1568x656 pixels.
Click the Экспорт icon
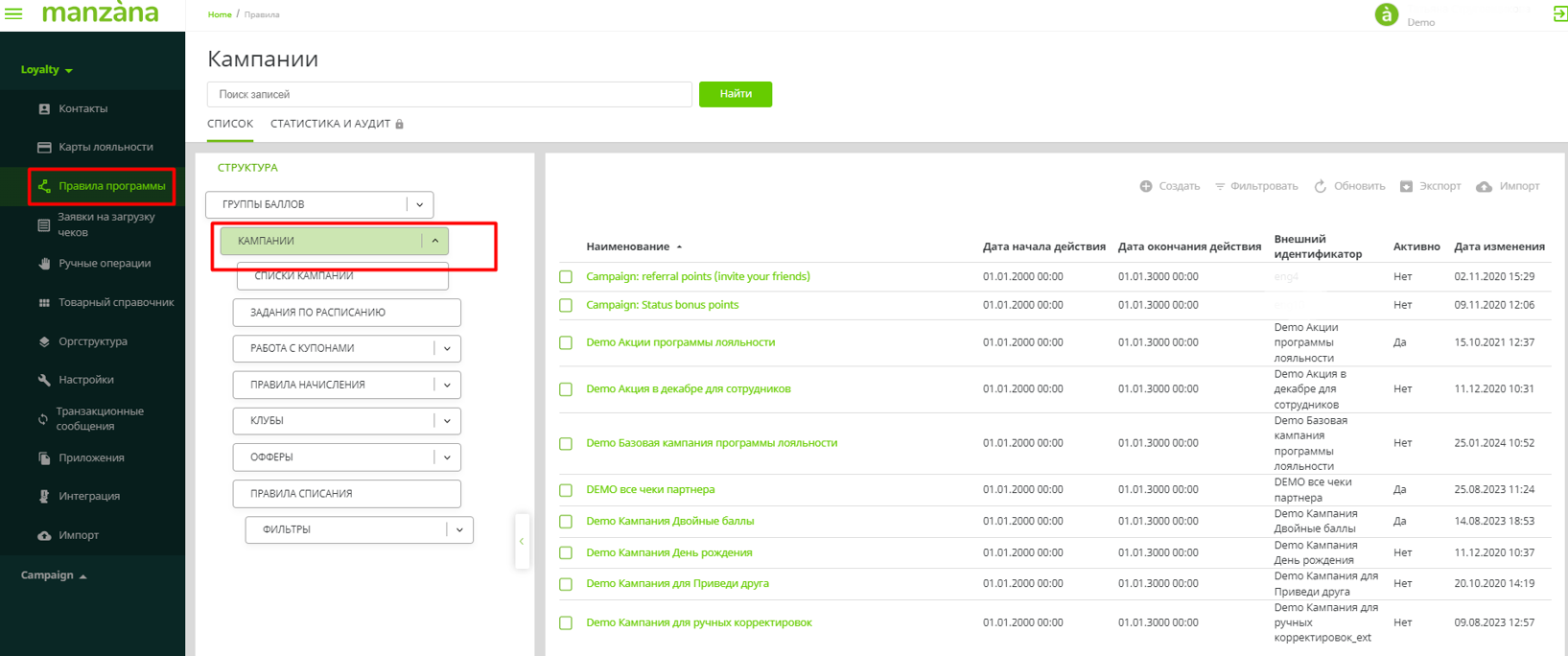[1406, 186]
